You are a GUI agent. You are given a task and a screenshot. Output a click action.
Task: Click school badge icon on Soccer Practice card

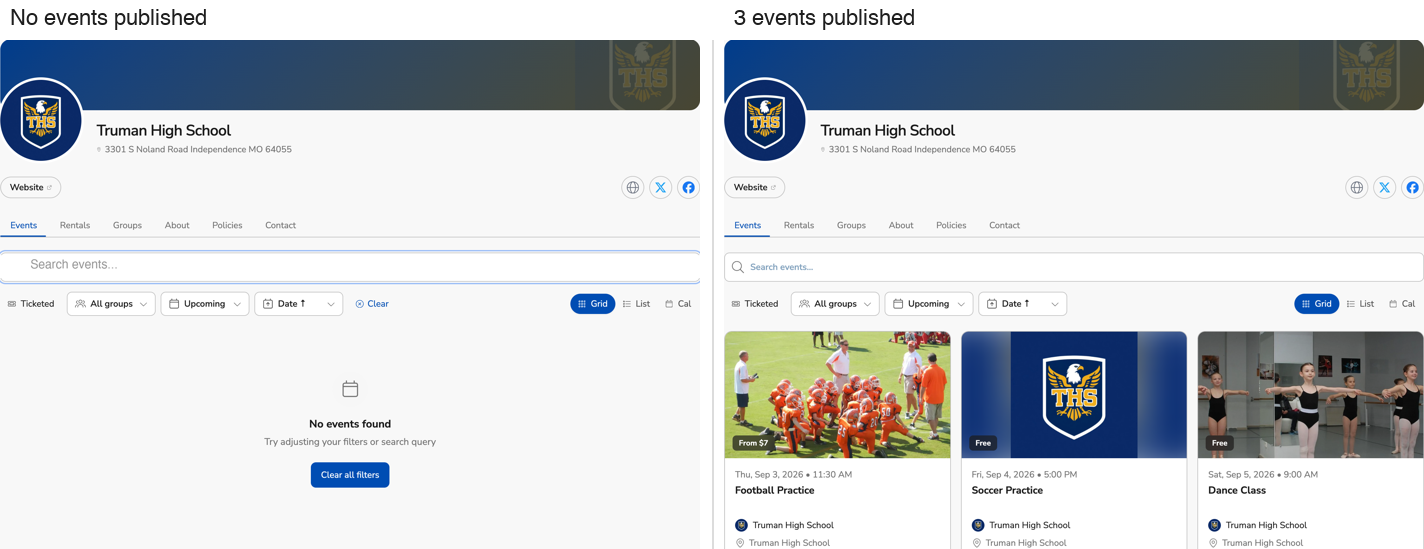pos(978,525)
